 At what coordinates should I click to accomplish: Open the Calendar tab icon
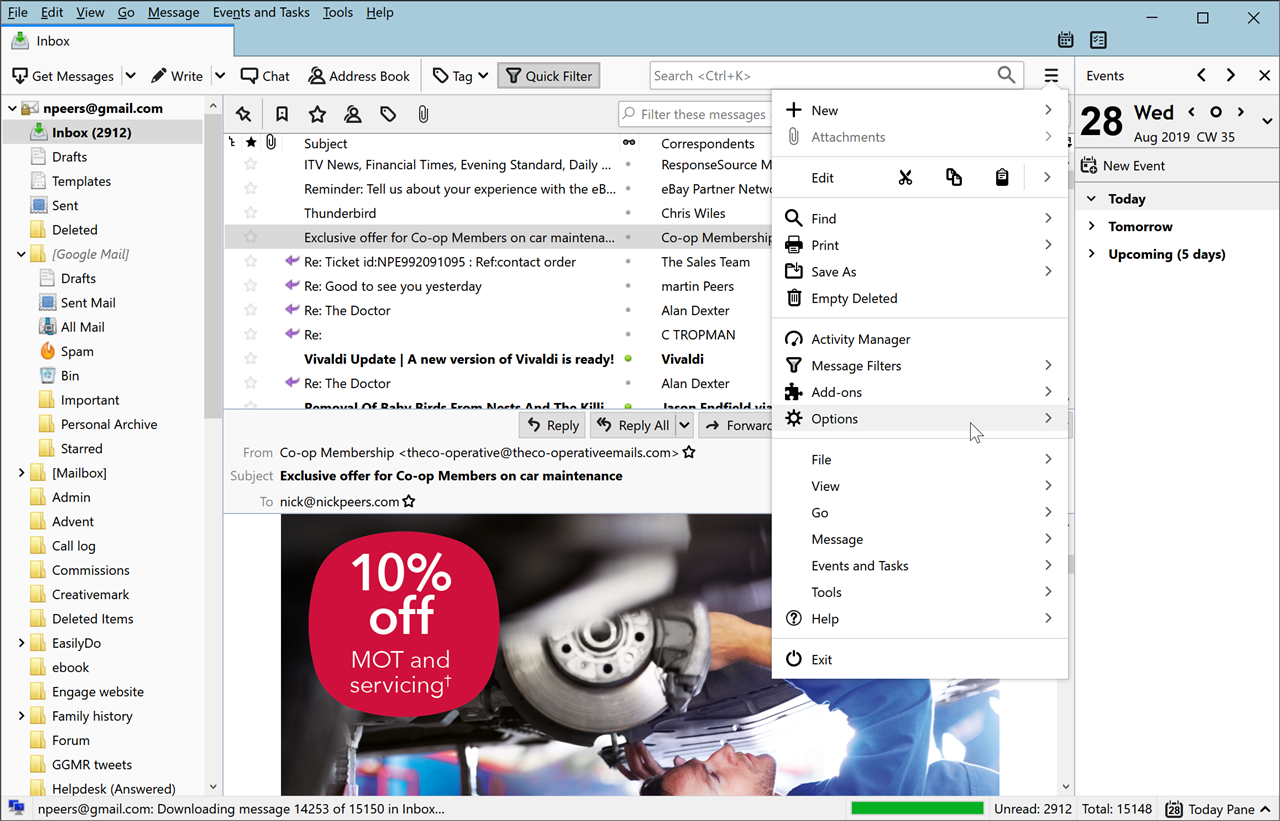coord(1065,39)
